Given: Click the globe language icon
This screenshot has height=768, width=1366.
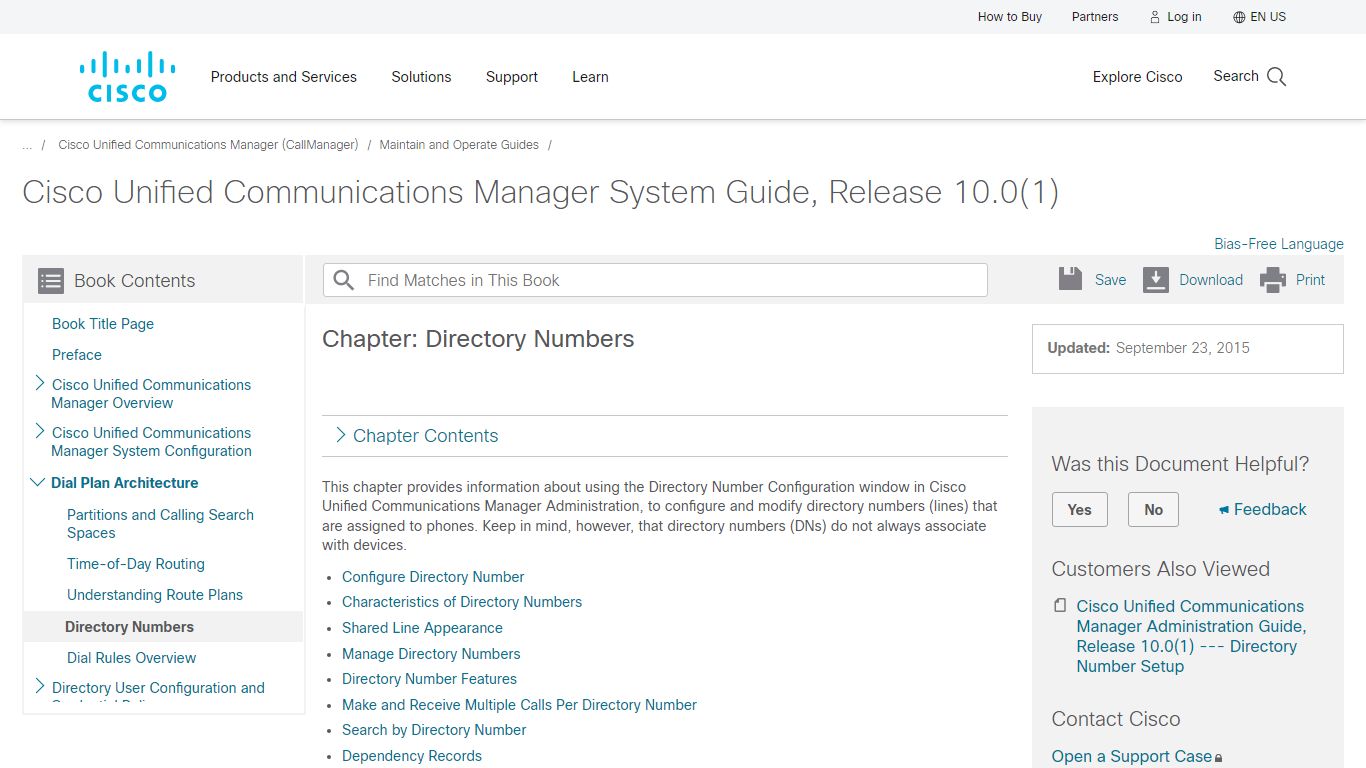Looking at the screenshot, I should tap(1239, 17).
